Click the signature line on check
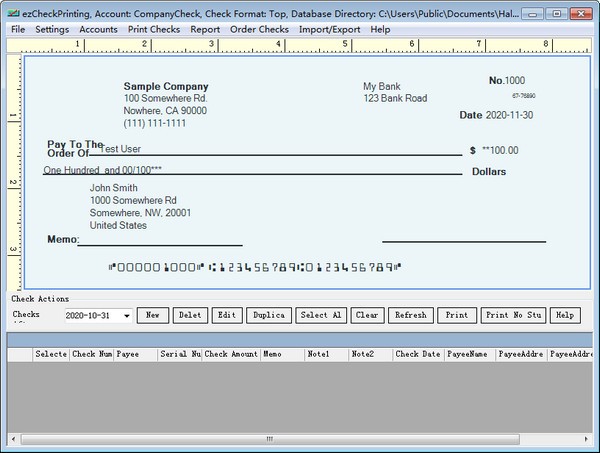 click(x=464, y=242)
